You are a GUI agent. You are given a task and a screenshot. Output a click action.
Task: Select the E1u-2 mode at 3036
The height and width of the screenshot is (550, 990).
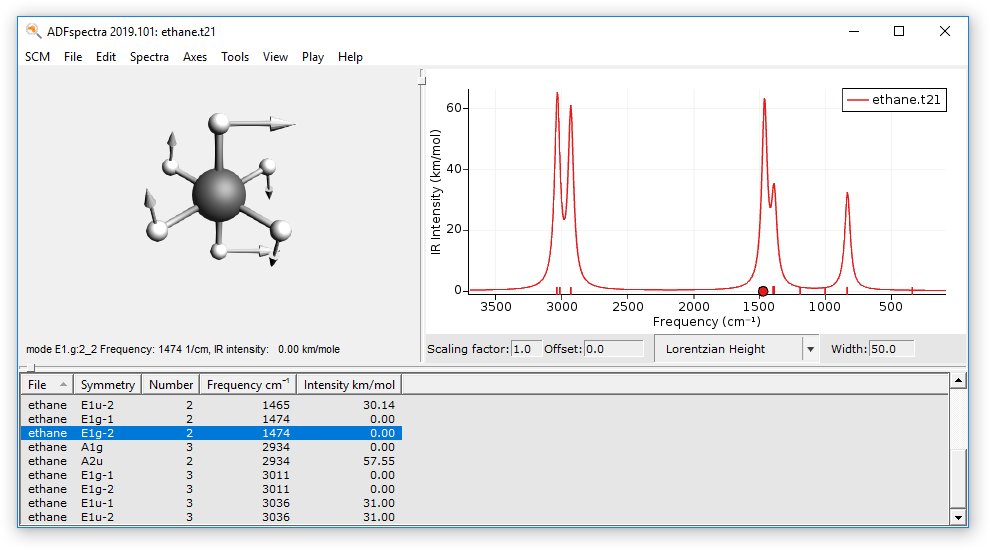[x=212, y=517]
